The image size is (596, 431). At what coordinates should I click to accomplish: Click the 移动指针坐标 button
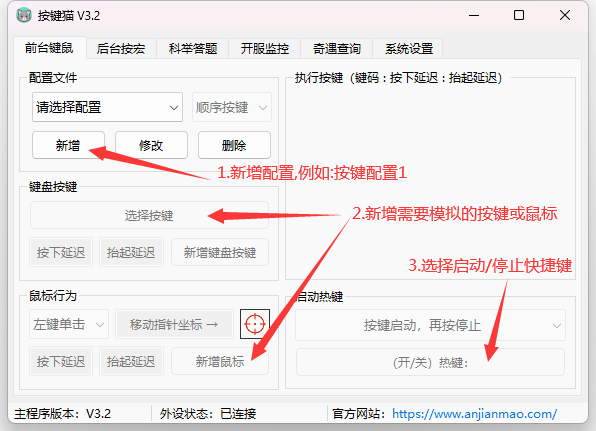[x=174, y=324]
